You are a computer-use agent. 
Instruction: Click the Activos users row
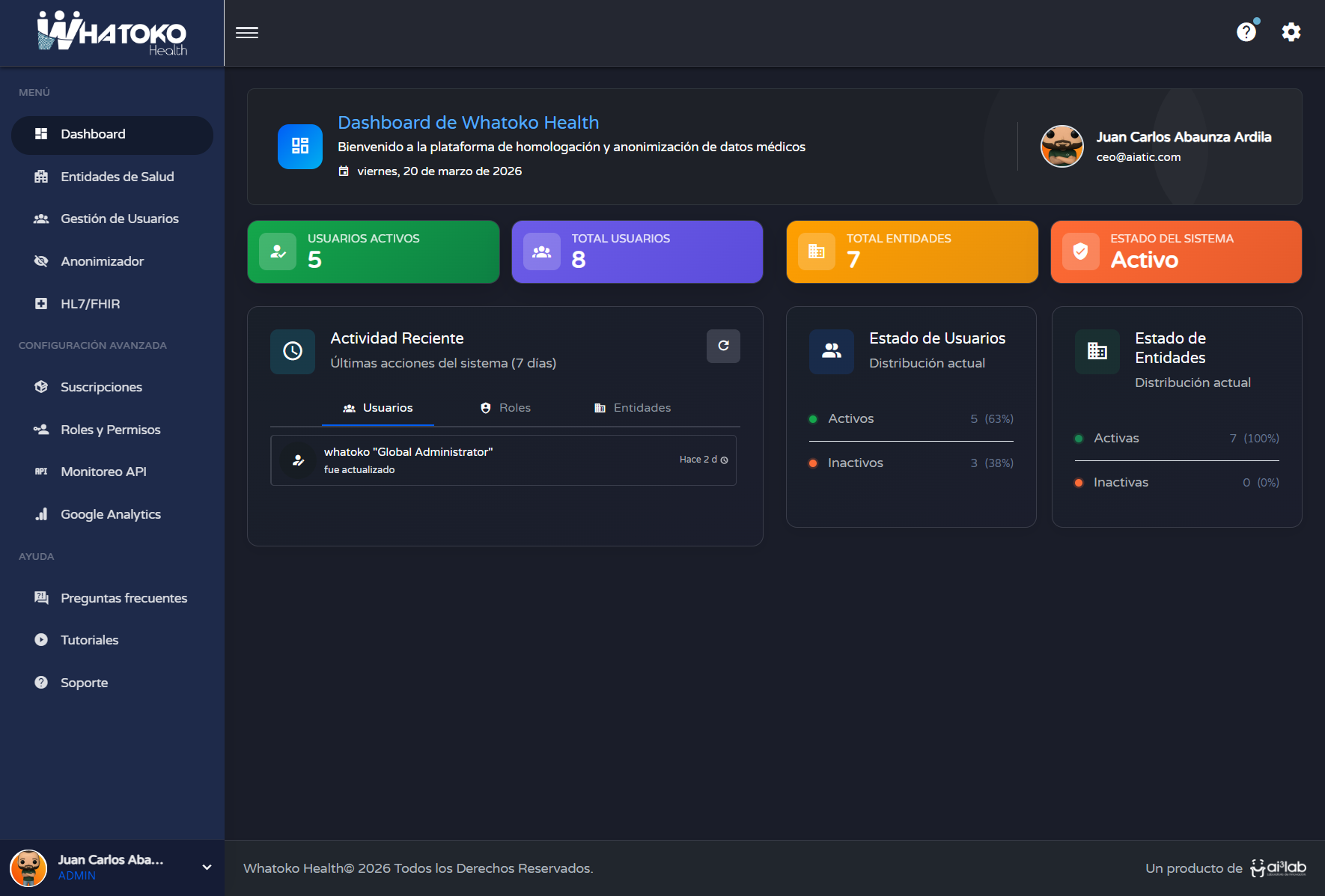click(911, 419)
